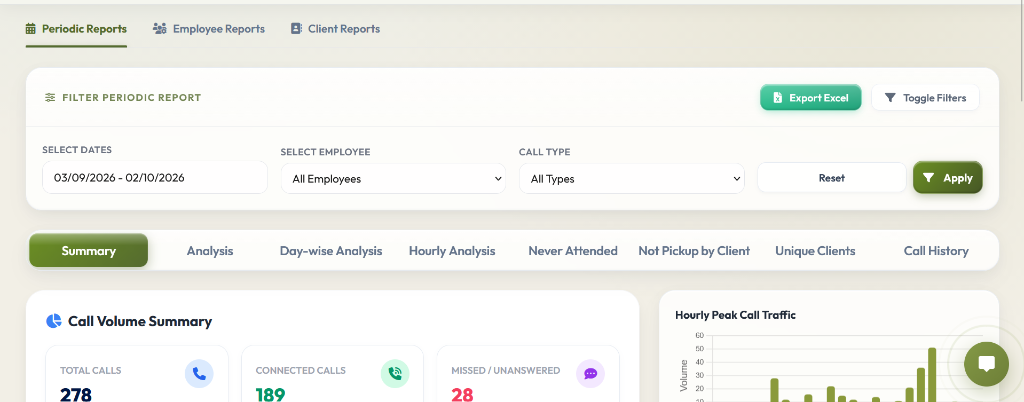
Task: Open the Analysis tab
Action: pyautogui.click(x=210, y=251)
